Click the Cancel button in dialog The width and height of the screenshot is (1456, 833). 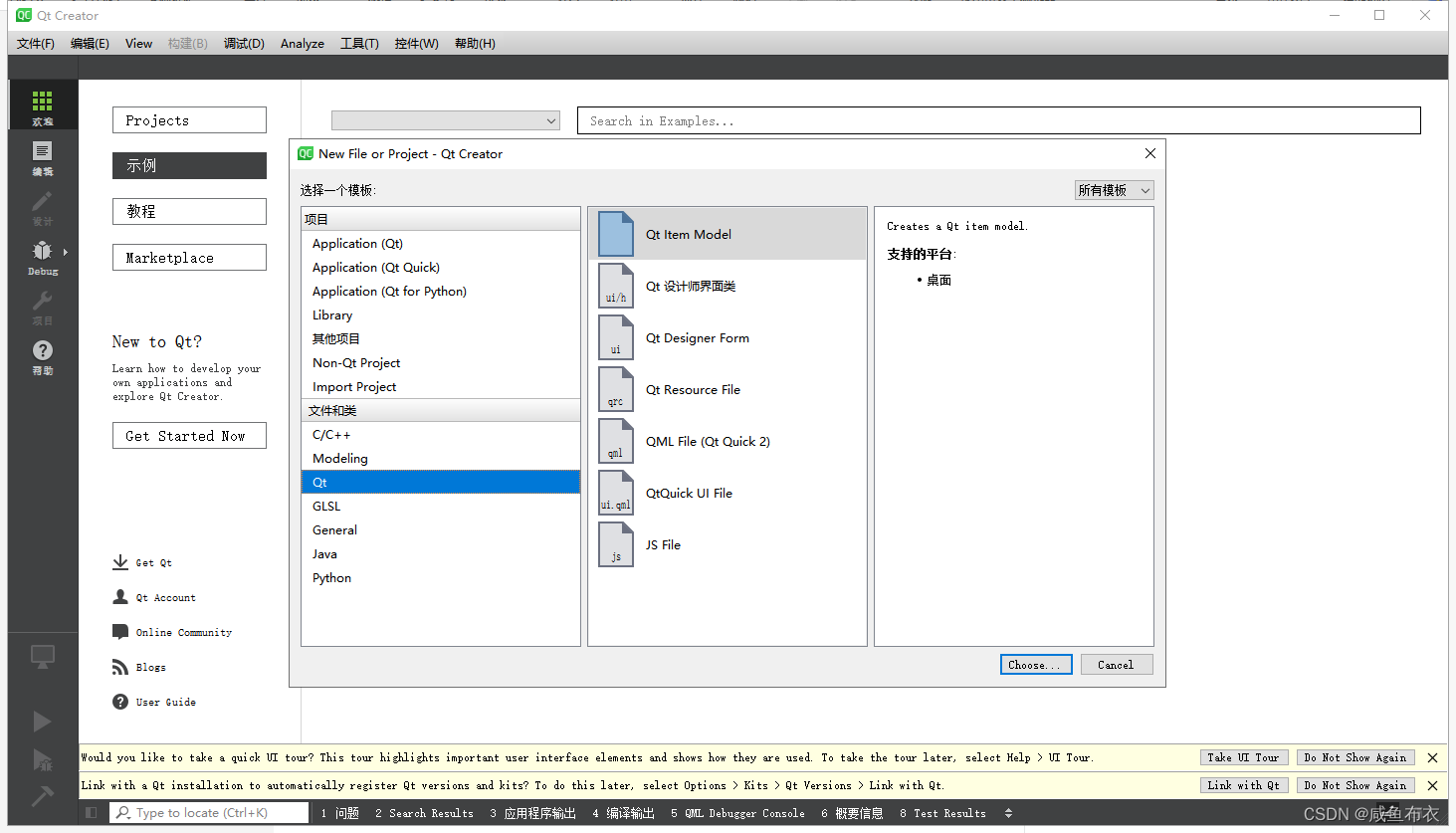point(1116,665)
